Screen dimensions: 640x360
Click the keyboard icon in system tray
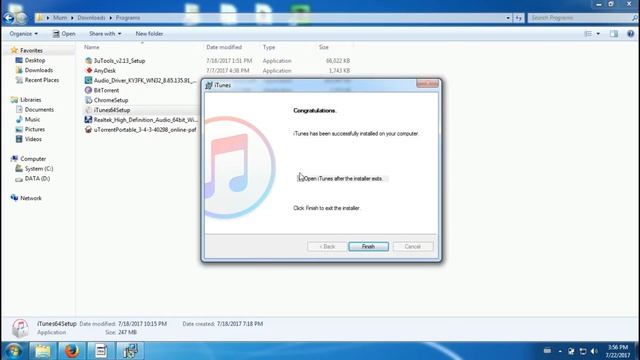(x=547, y=351)
